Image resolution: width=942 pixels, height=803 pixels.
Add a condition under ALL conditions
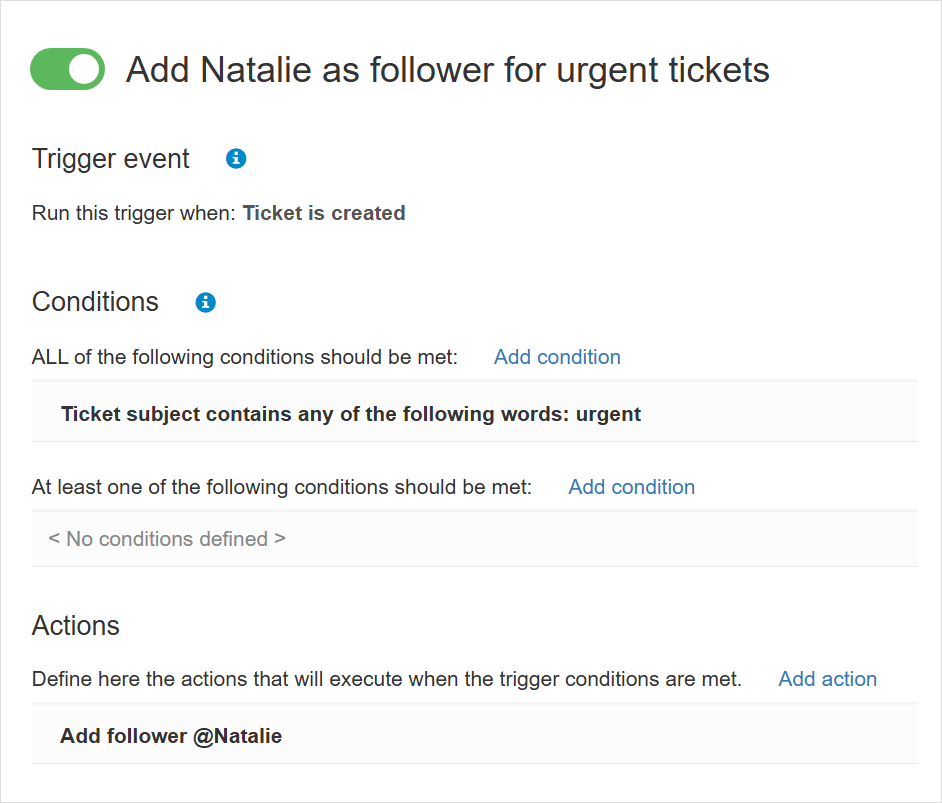pyautogui.click(x=557, y=357)
